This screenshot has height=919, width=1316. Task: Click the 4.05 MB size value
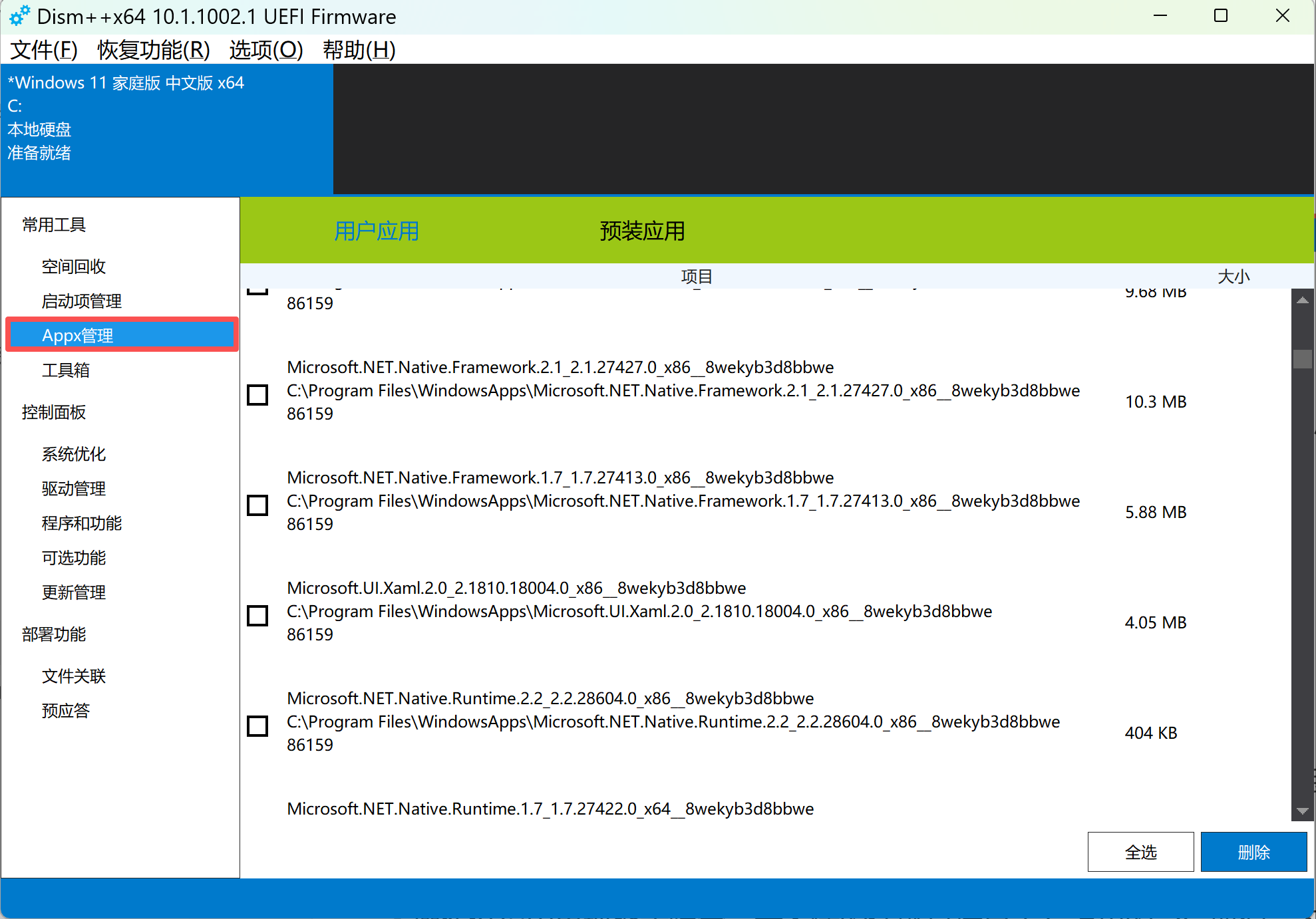(x=1156, y=622)
